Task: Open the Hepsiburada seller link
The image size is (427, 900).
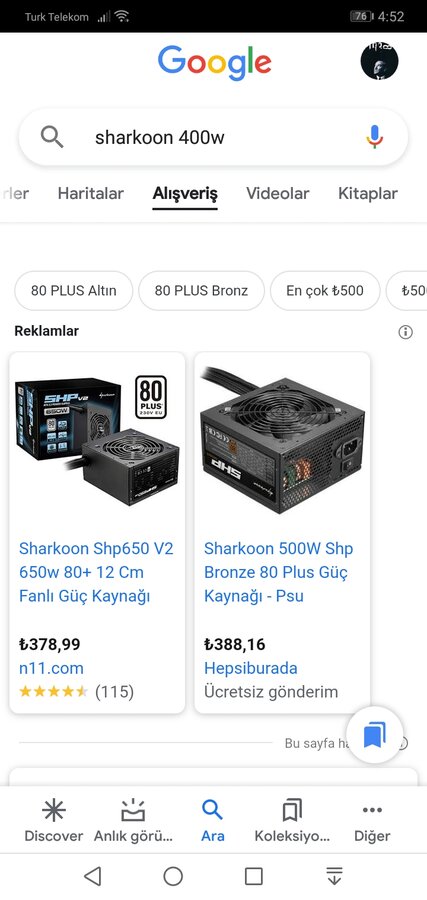Action: coord(251,668)
